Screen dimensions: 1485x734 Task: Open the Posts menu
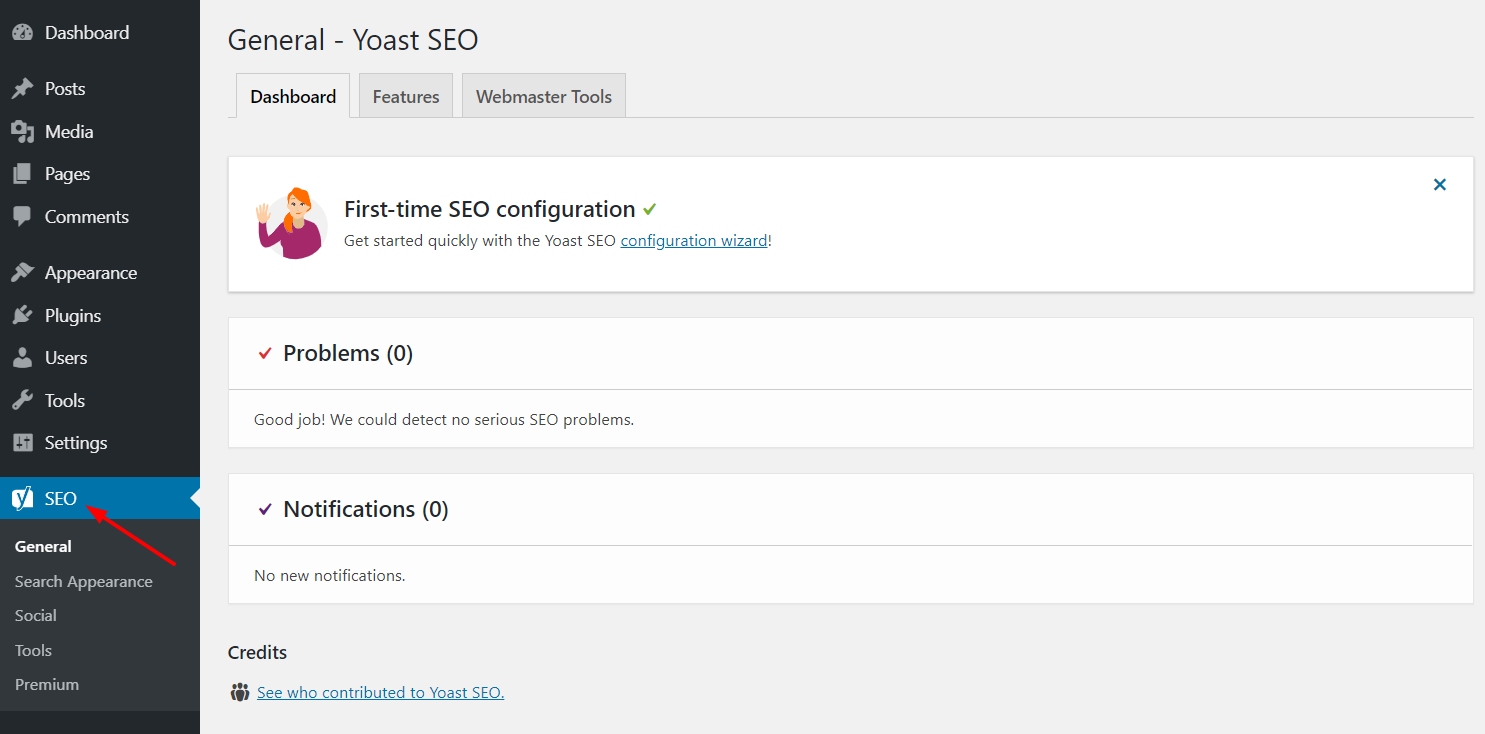click(100, 89)
